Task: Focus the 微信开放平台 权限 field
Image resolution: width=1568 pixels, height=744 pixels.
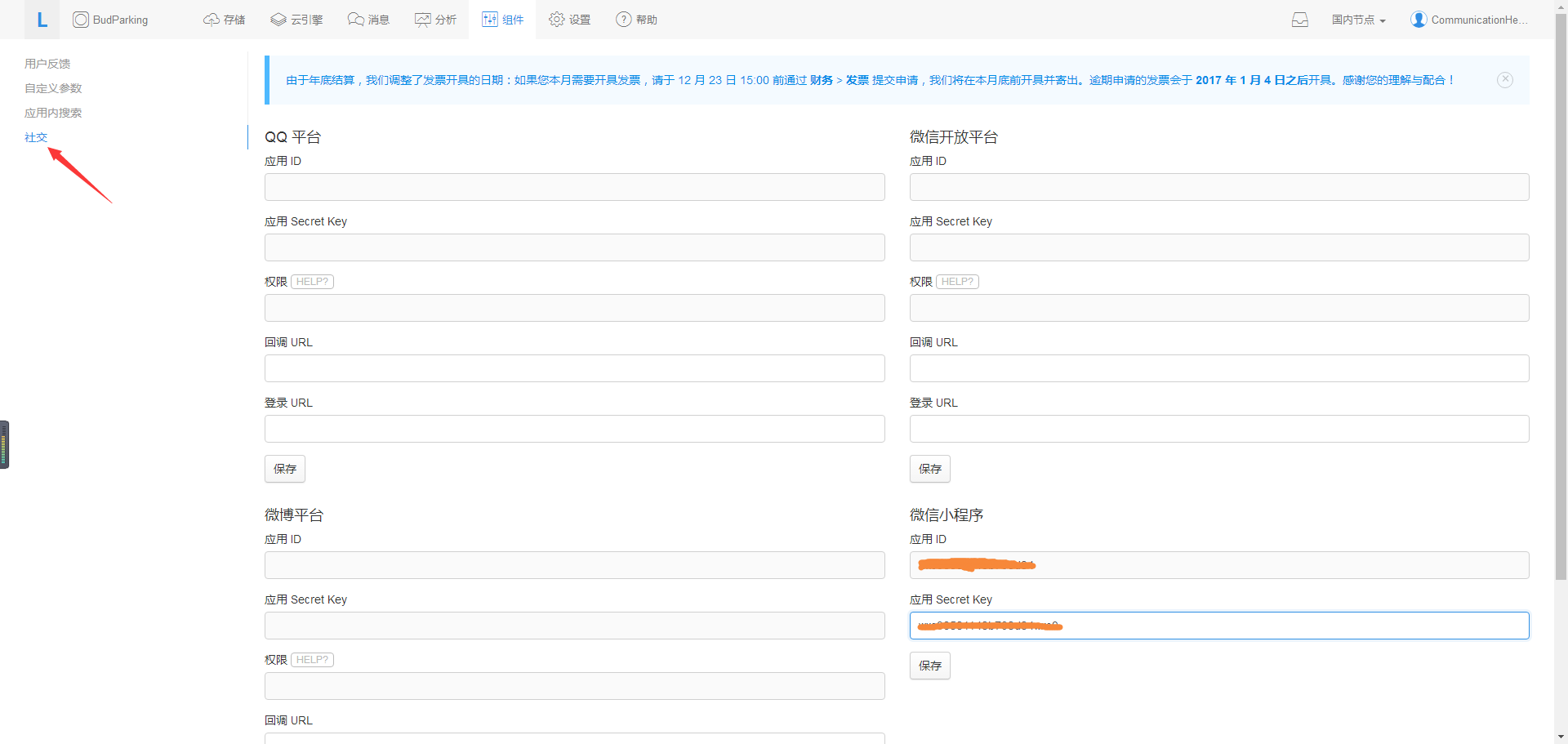Action: coord(1219,308)
